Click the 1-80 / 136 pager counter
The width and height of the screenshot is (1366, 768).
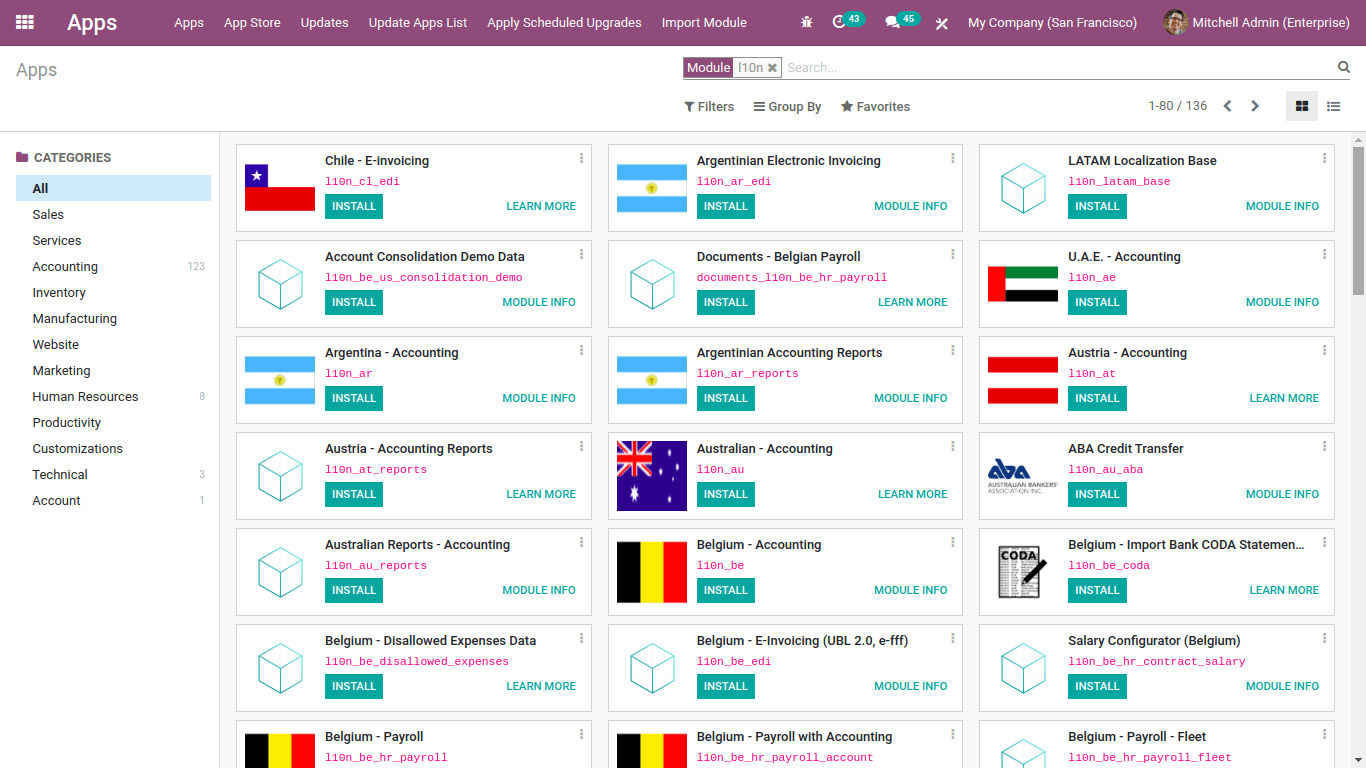click(x=1177, y=106)
